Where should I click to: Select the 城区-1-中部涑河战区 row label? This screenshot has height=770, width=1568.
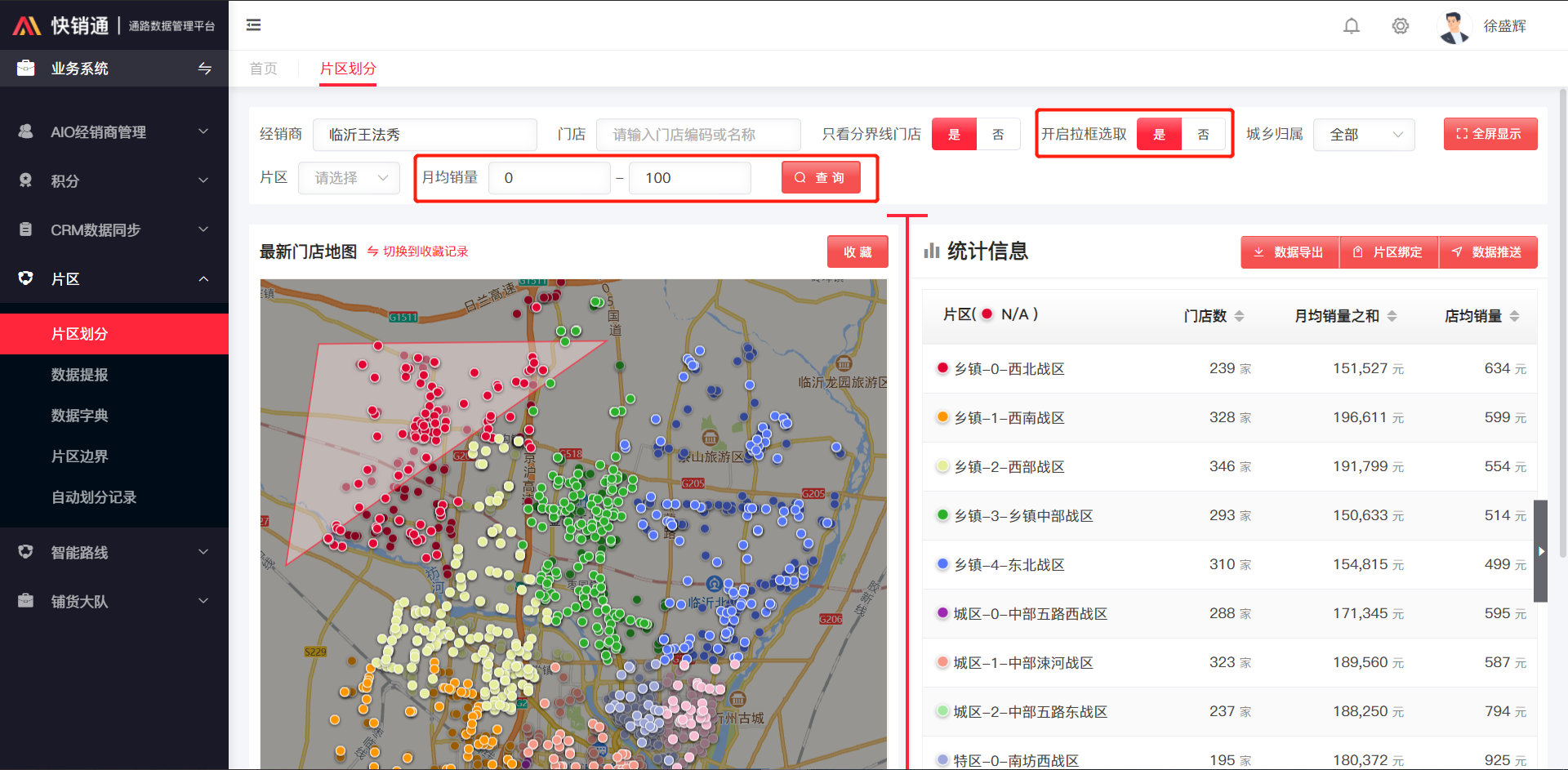point(1023,663)
